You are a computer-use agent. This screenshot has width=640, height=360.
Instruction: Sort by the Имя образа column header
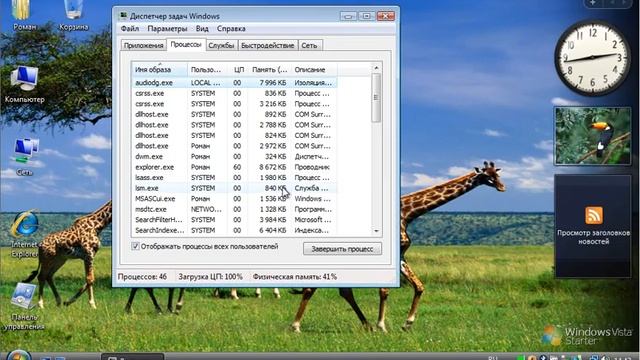coord(160,69)
